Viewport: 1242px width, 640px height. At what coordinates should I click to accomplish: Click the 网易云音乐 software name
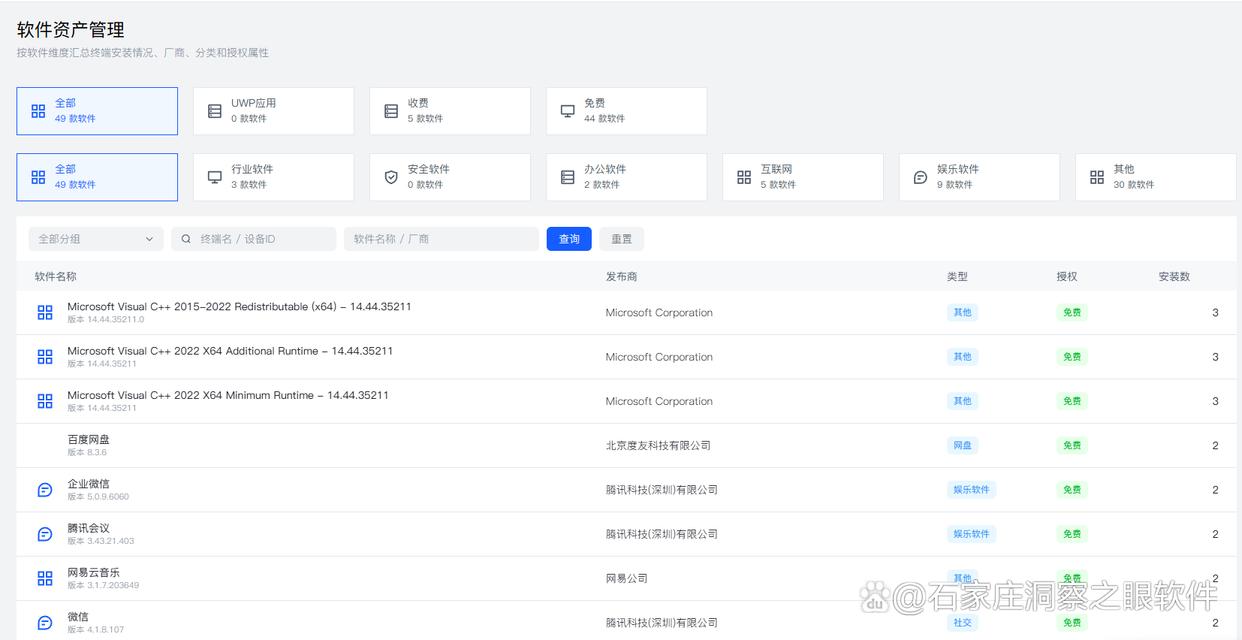point(94,572)
